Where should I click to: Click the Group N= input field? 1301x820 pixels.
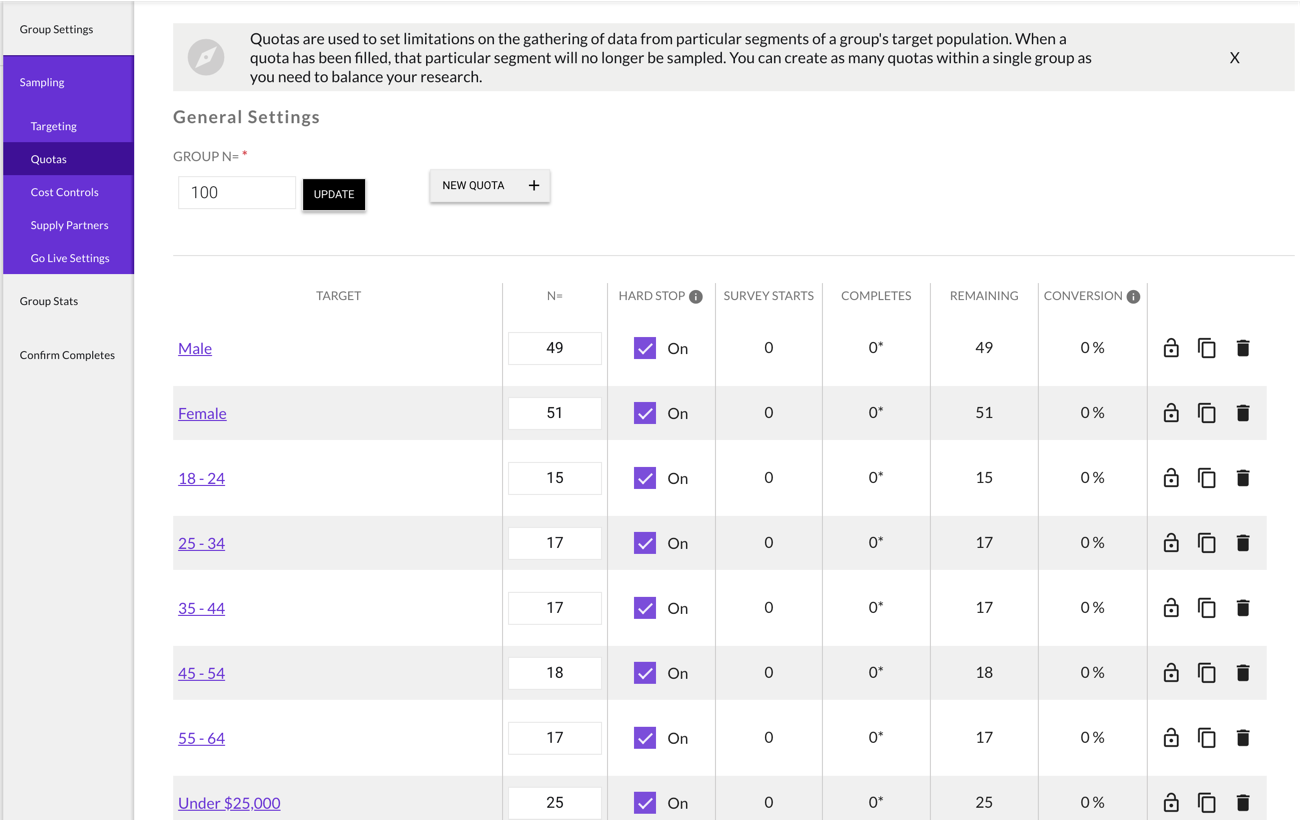(237, 193)
